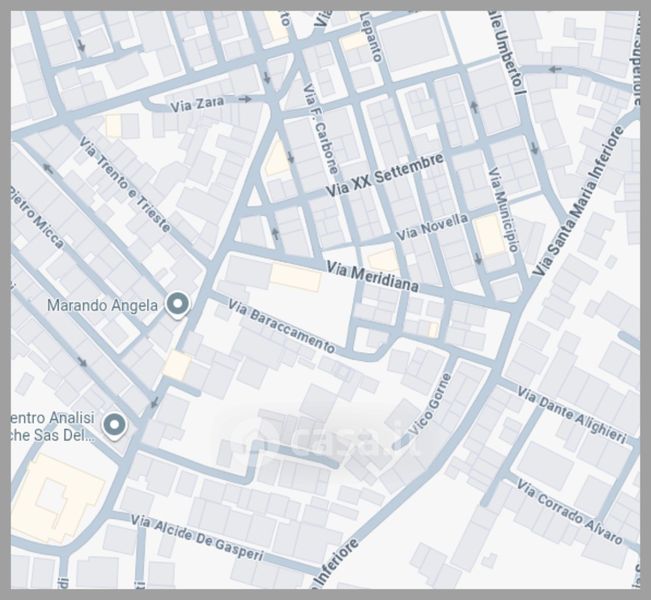This screenshot has height=600, width=651.
Task: Select the Via Corrado Alvaro label
Action: coord(568,512)
